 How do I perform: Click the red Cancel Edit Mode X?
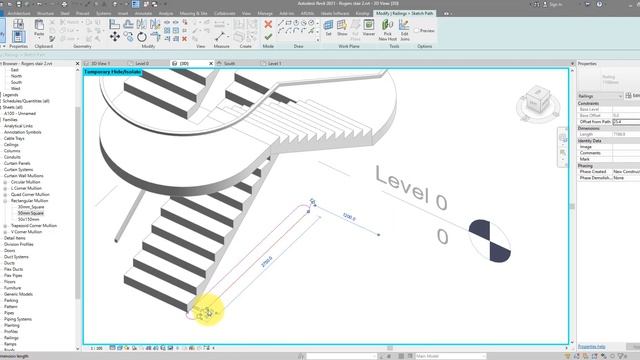pos(268,24)
